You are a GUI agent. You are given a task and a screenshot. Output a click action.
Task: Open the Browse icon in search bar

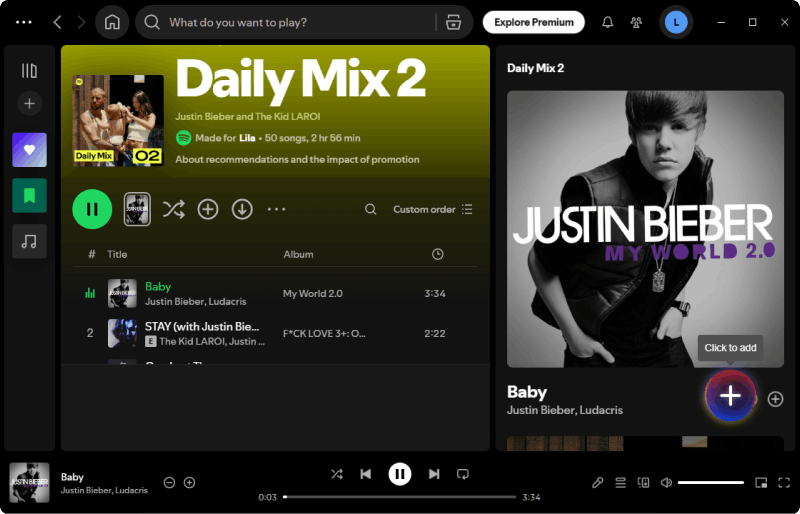453,22
